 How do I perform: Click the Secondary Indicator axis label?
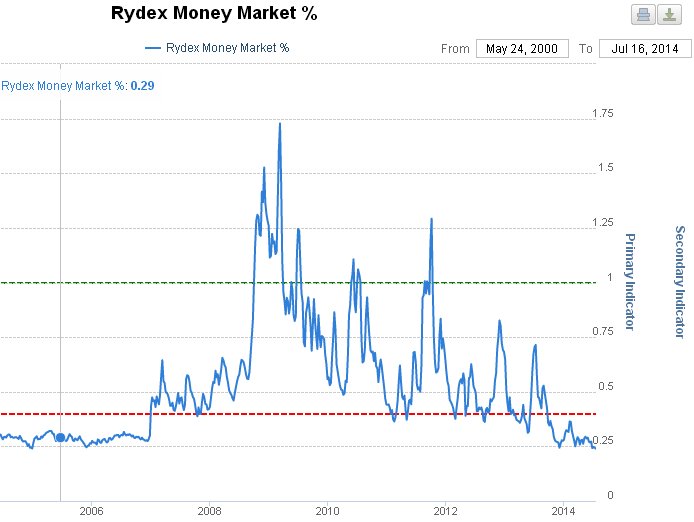coord(679,282)
